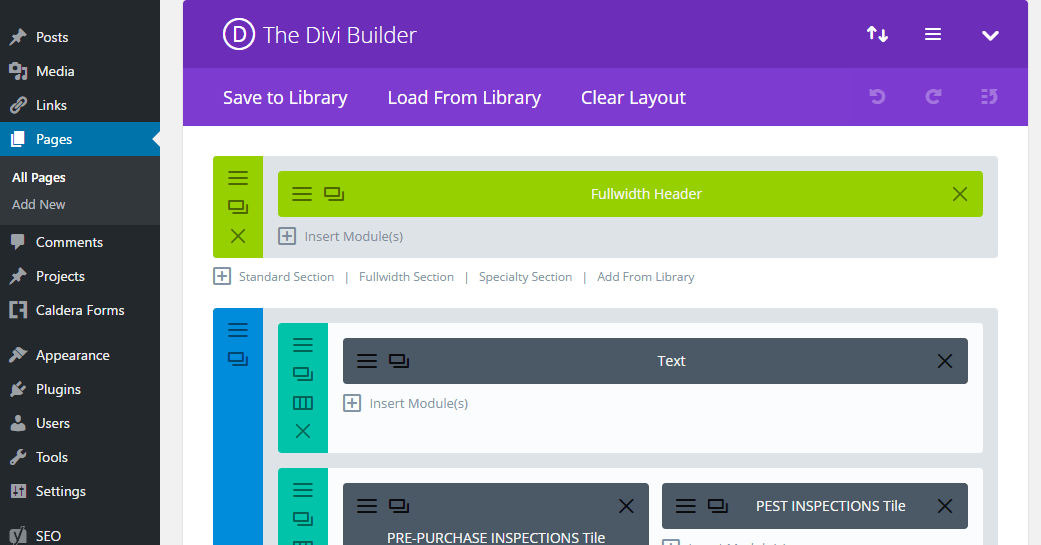
Task: Open settings of the tiles row
Action: tap(303, 490)
